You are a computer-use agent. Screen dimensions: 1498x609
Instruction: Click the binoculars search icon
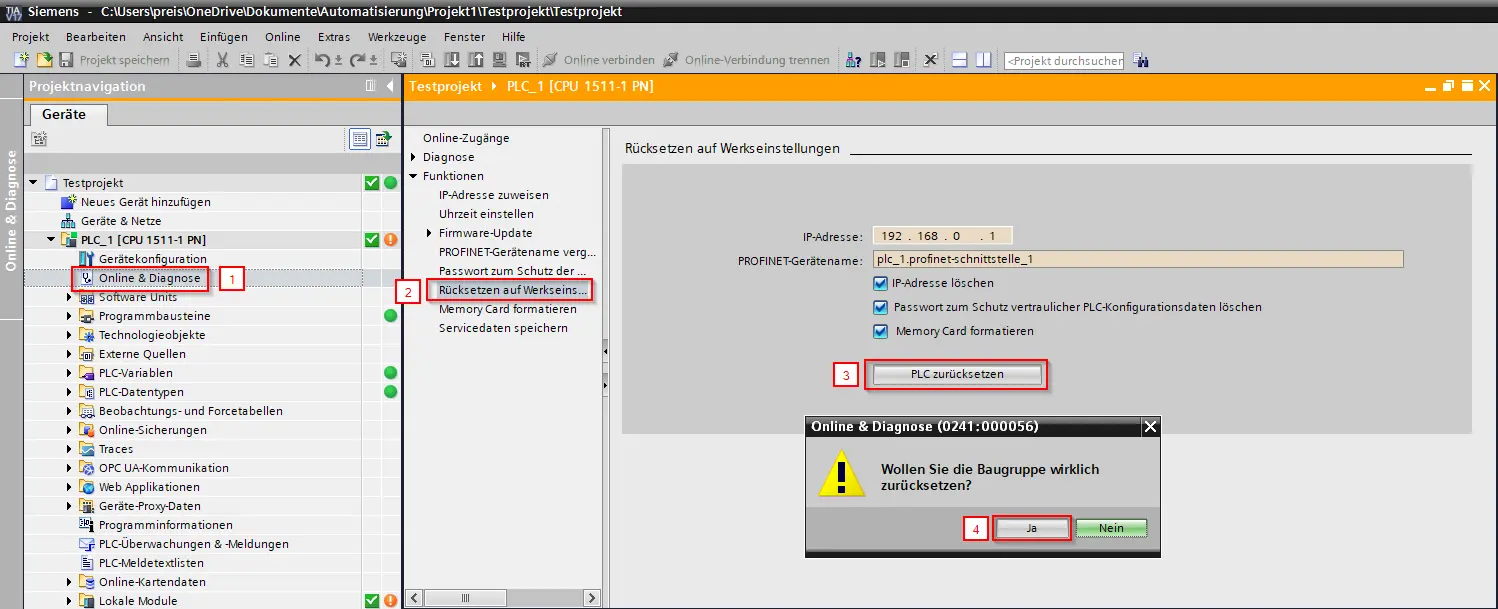tap(1139, 60)
